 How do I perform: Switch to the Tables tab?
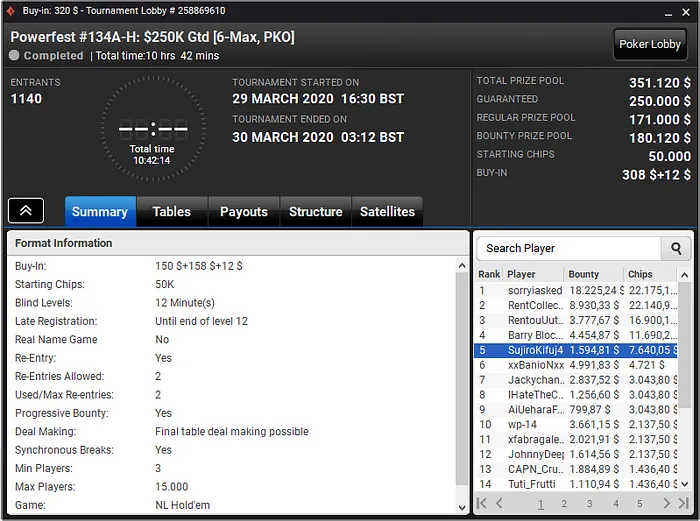pyautogui.click(x=171, y=212)
